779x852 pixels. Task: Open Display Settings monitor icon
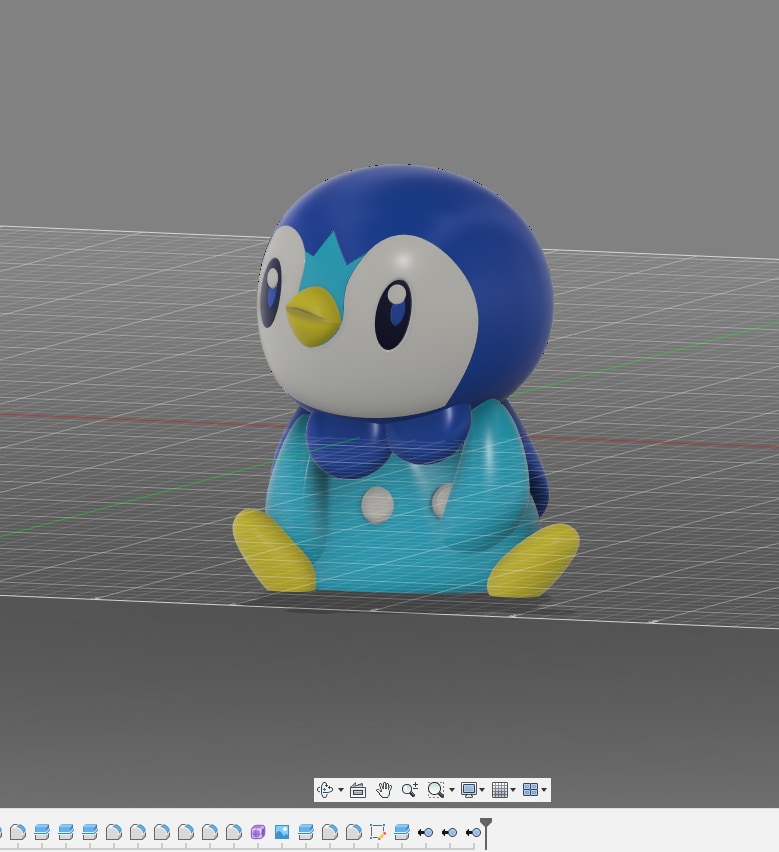pyautogui.click(x=468, y=790)
